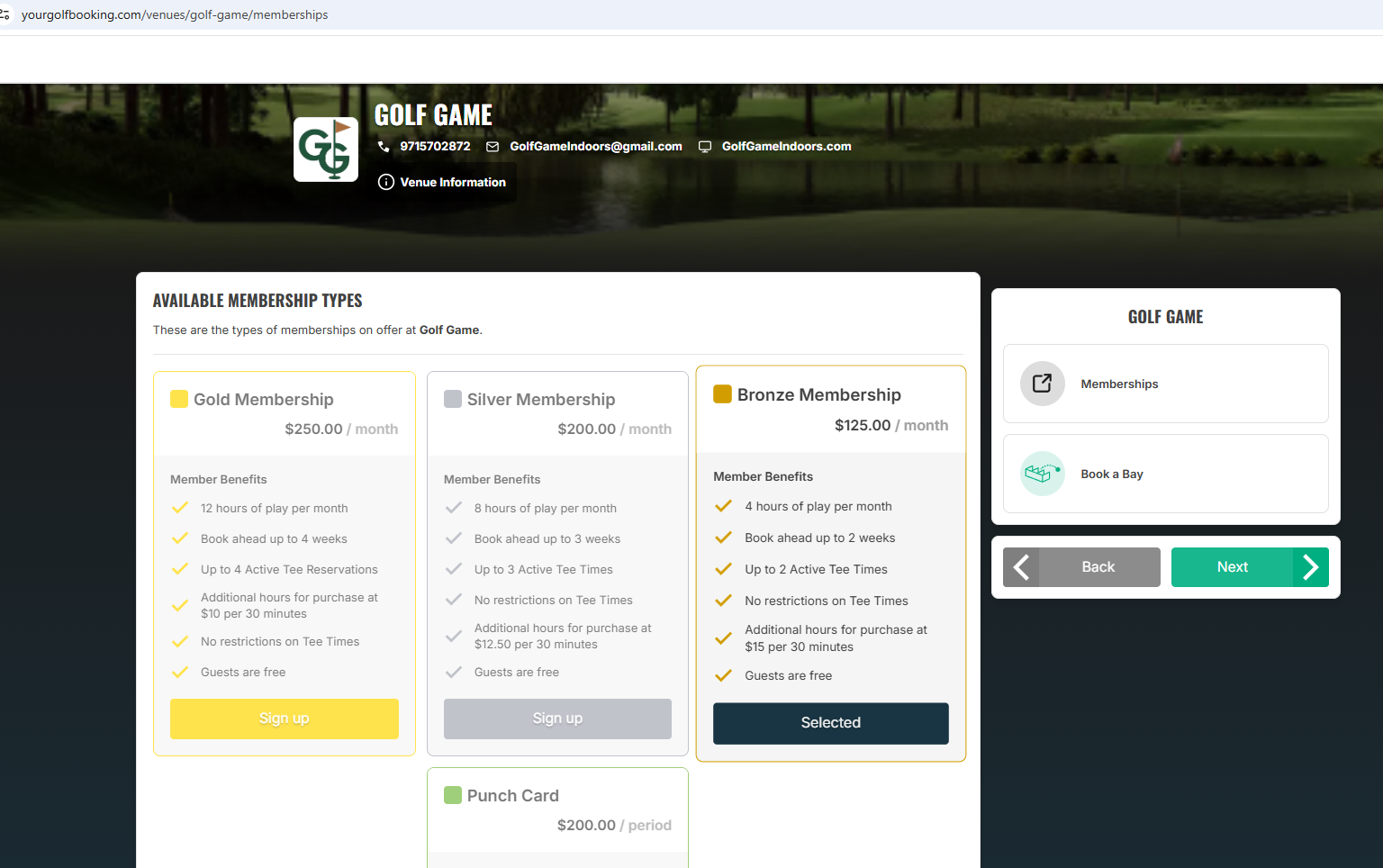Select the Silver Membership card title
1383x868 pixels.
click(541, 399)
